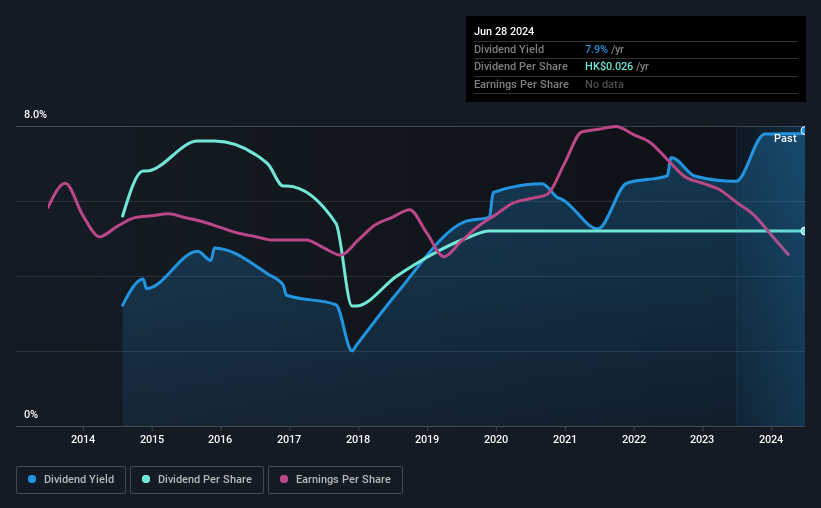The image size is (821, 508).
Task: Click the 2015 x-axis label
Action: pos(152,439)
